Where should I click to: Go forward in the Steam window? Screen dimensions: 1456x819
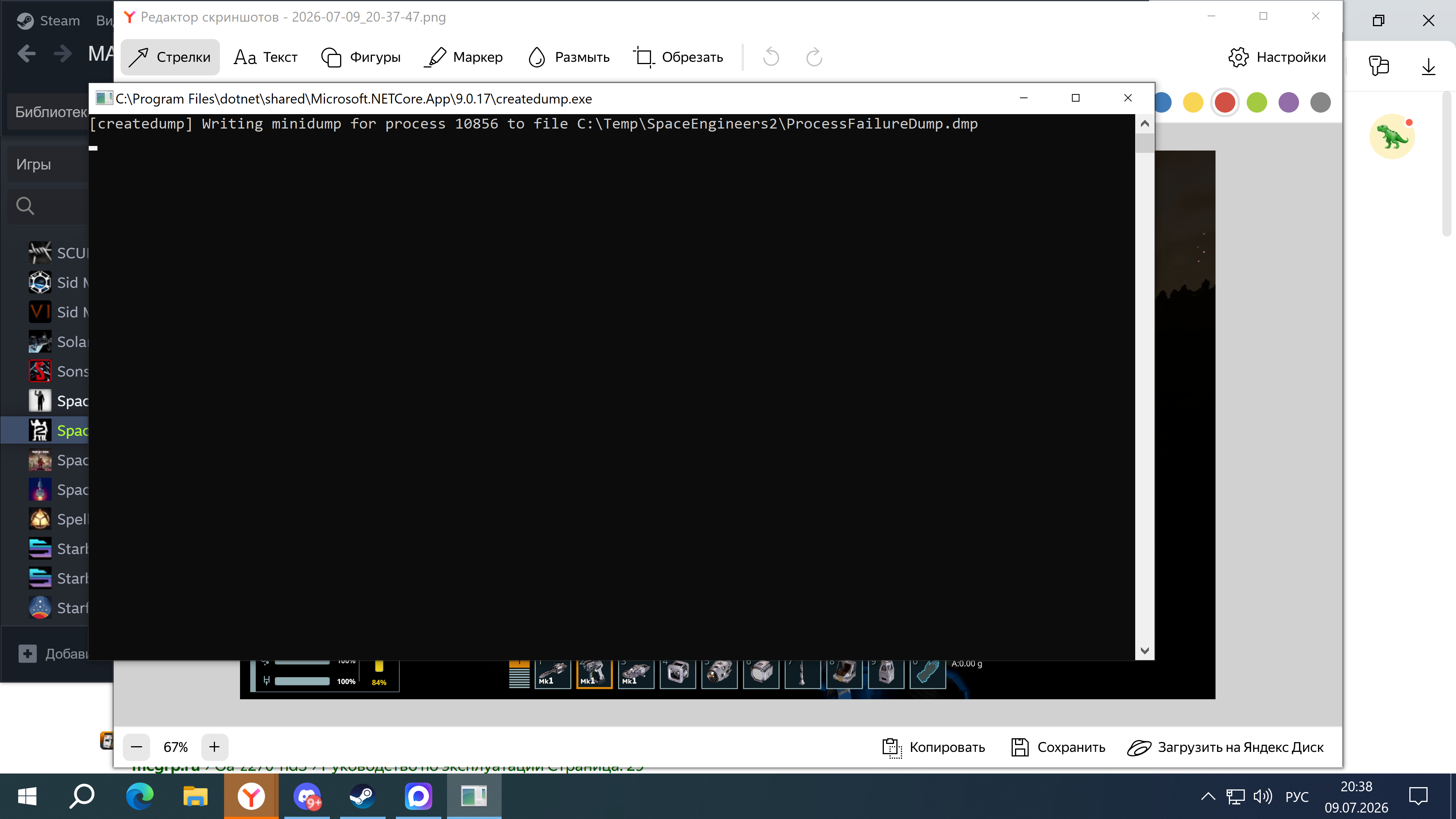(x=62, y=54)
